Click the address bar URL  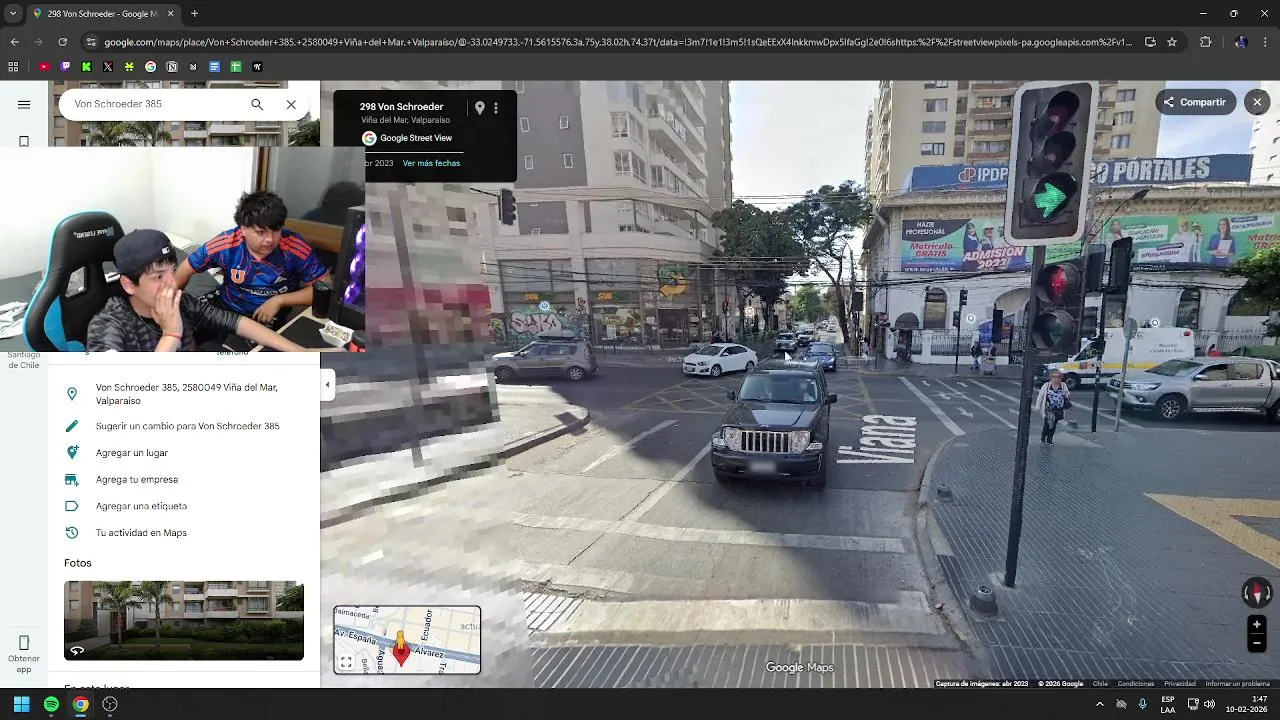(618, 42)
